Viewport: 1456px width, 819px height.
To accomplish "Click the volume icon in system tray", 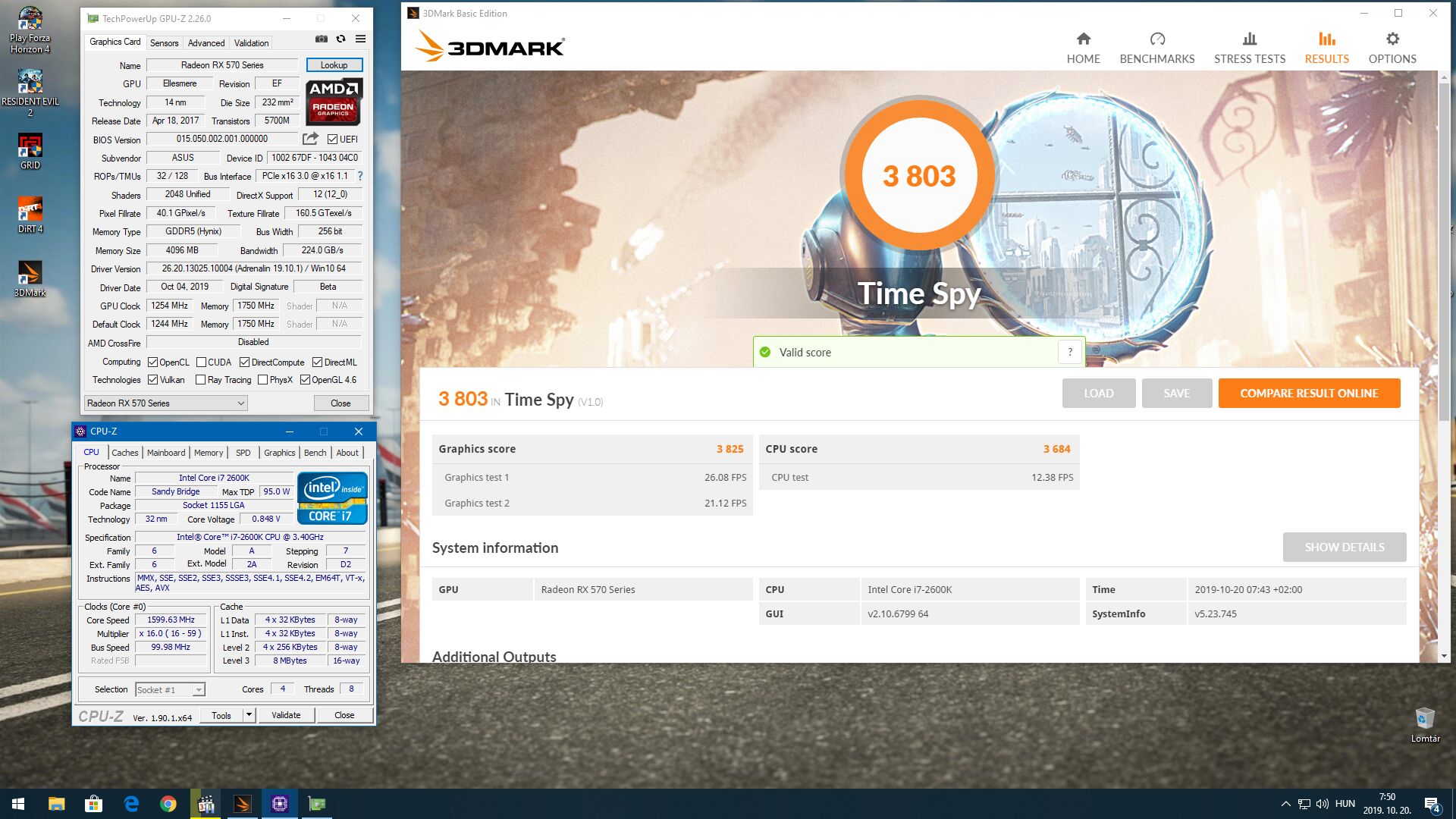I will pos(1322,804).
